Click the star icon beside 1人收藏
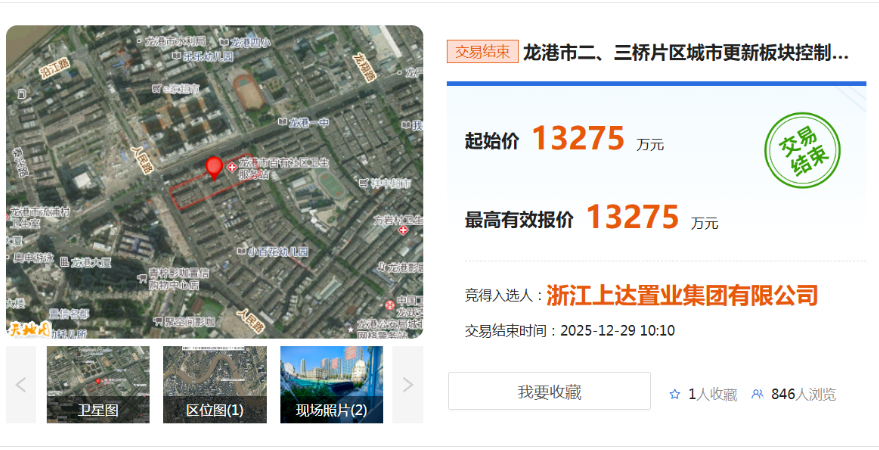The width and height of the screenshot is (879, 450). click(675, 394)
